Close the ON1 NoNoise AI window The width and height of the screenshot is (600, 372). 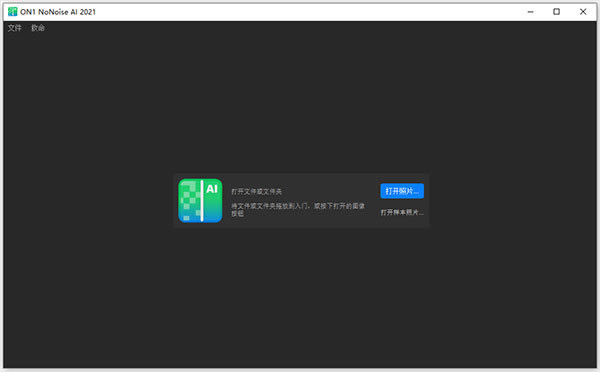click(x=583, y=12)
